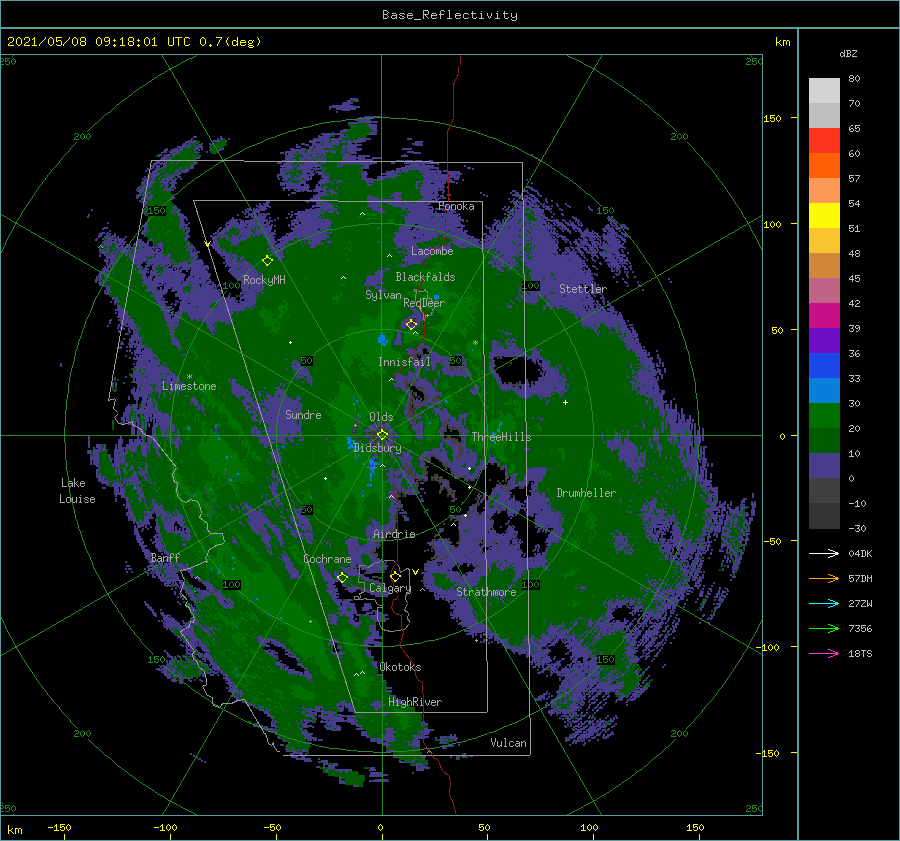
Task: Click the light gray 70-80 dBZ swatch
Action: [x=824, y=91]
